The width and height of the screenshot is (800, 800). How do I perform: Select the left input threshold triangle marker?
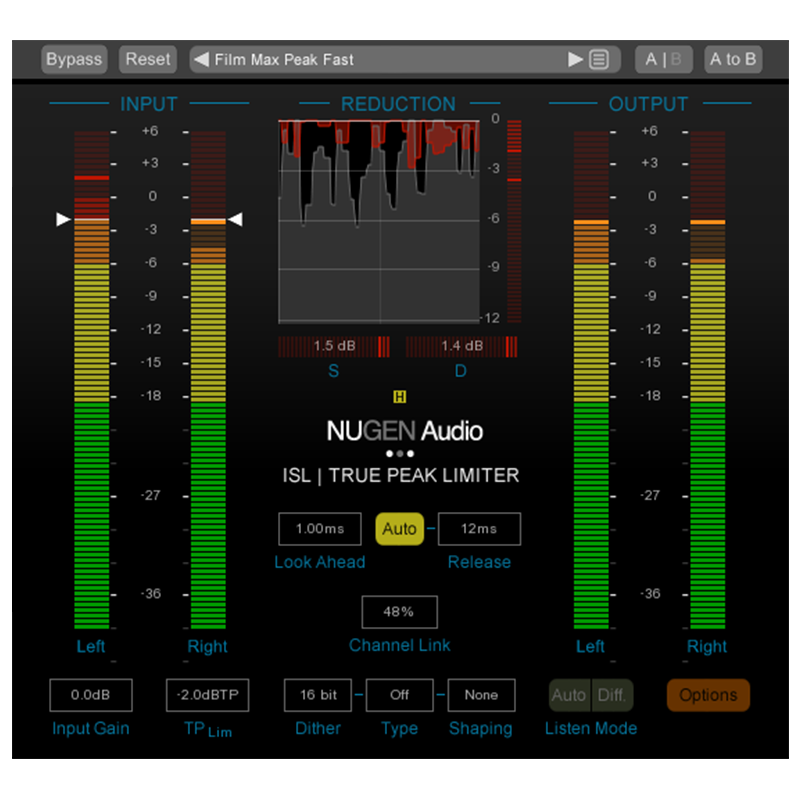point(63,219)
